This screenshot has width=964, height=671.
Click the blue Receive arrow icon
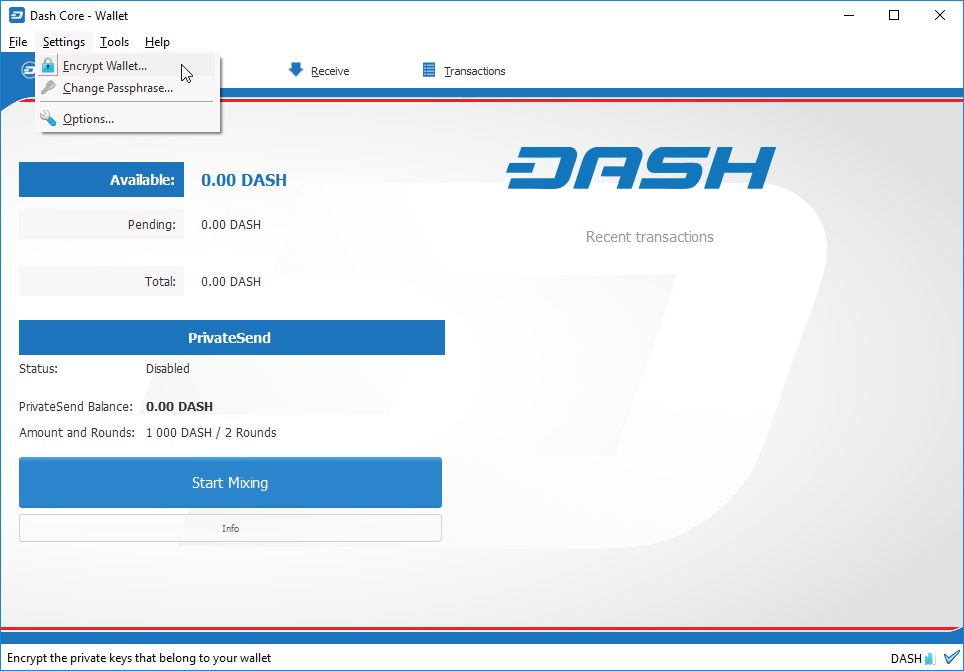[x=296, y=69]
